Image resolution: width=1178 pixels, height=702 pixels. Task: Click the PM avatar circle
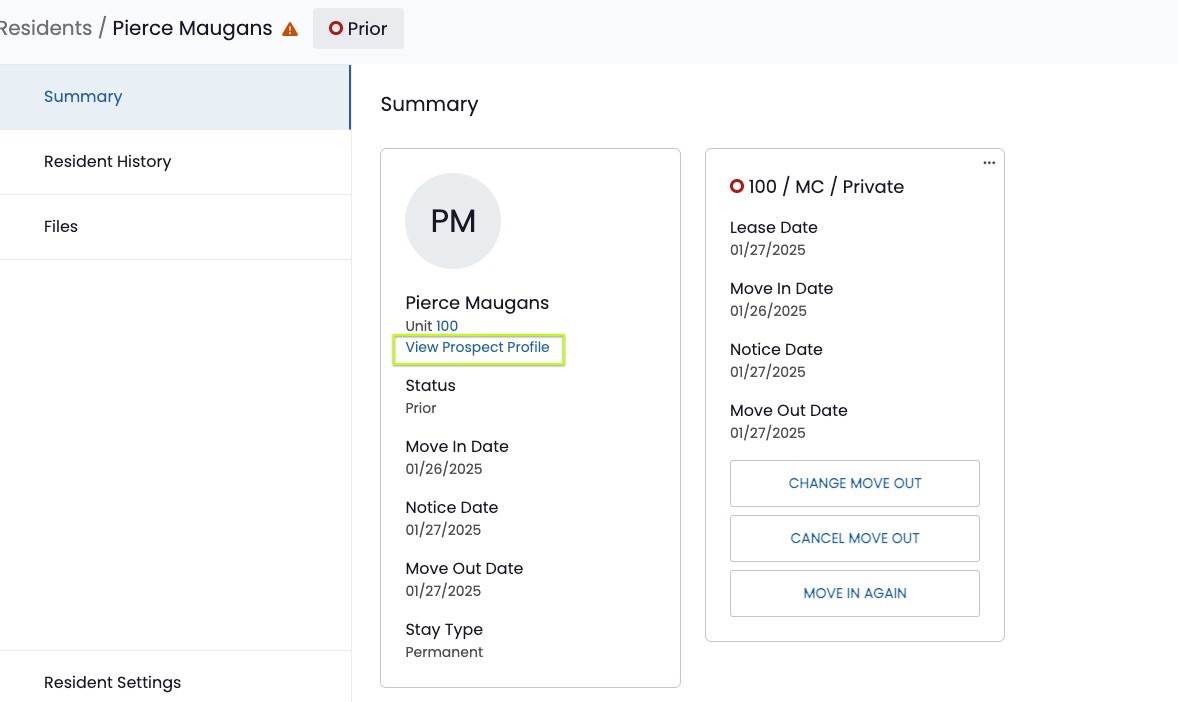[x=452, y=221]
